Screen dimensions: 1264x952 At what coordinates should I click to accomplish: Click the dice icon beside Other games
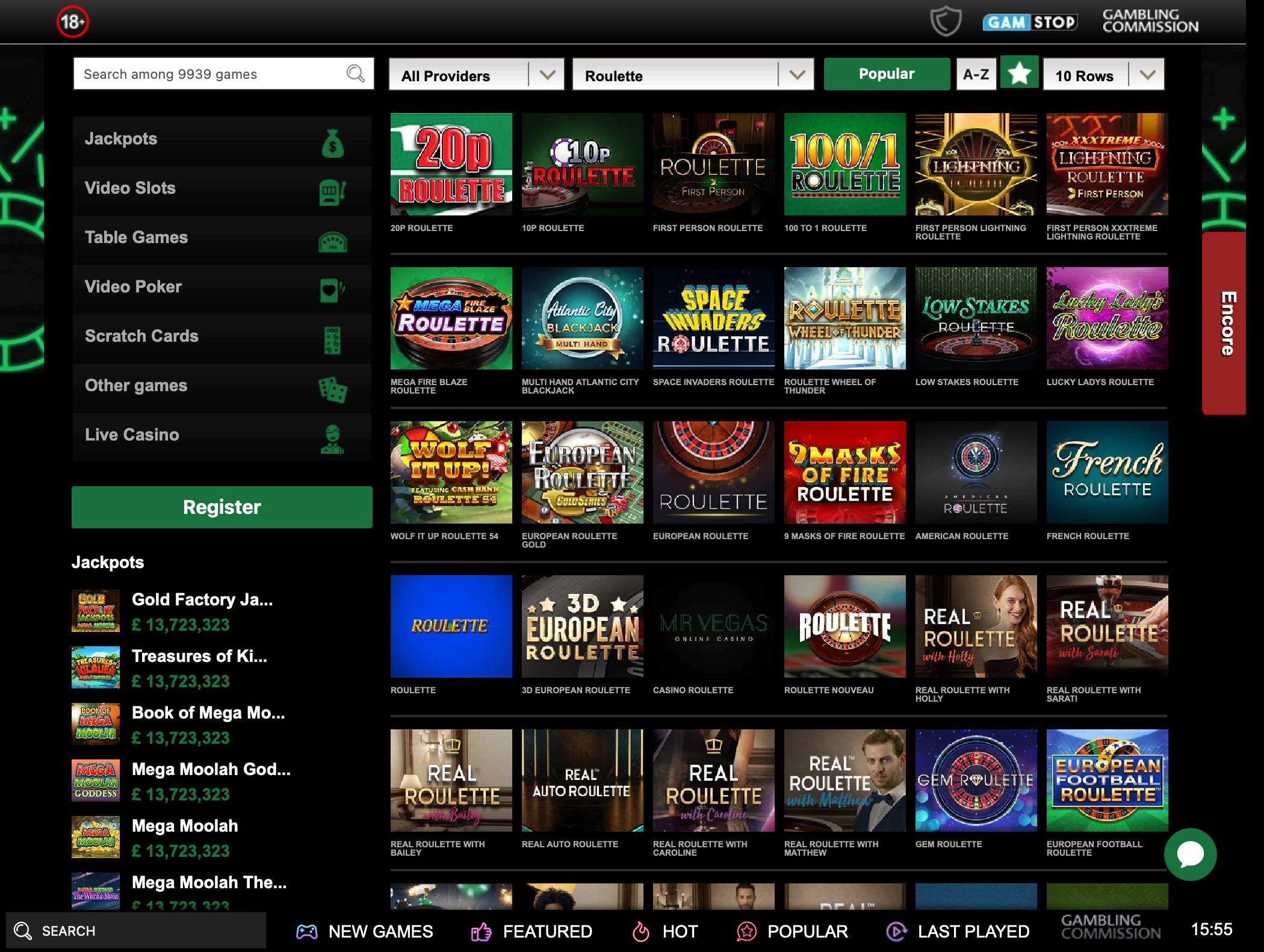333,389
